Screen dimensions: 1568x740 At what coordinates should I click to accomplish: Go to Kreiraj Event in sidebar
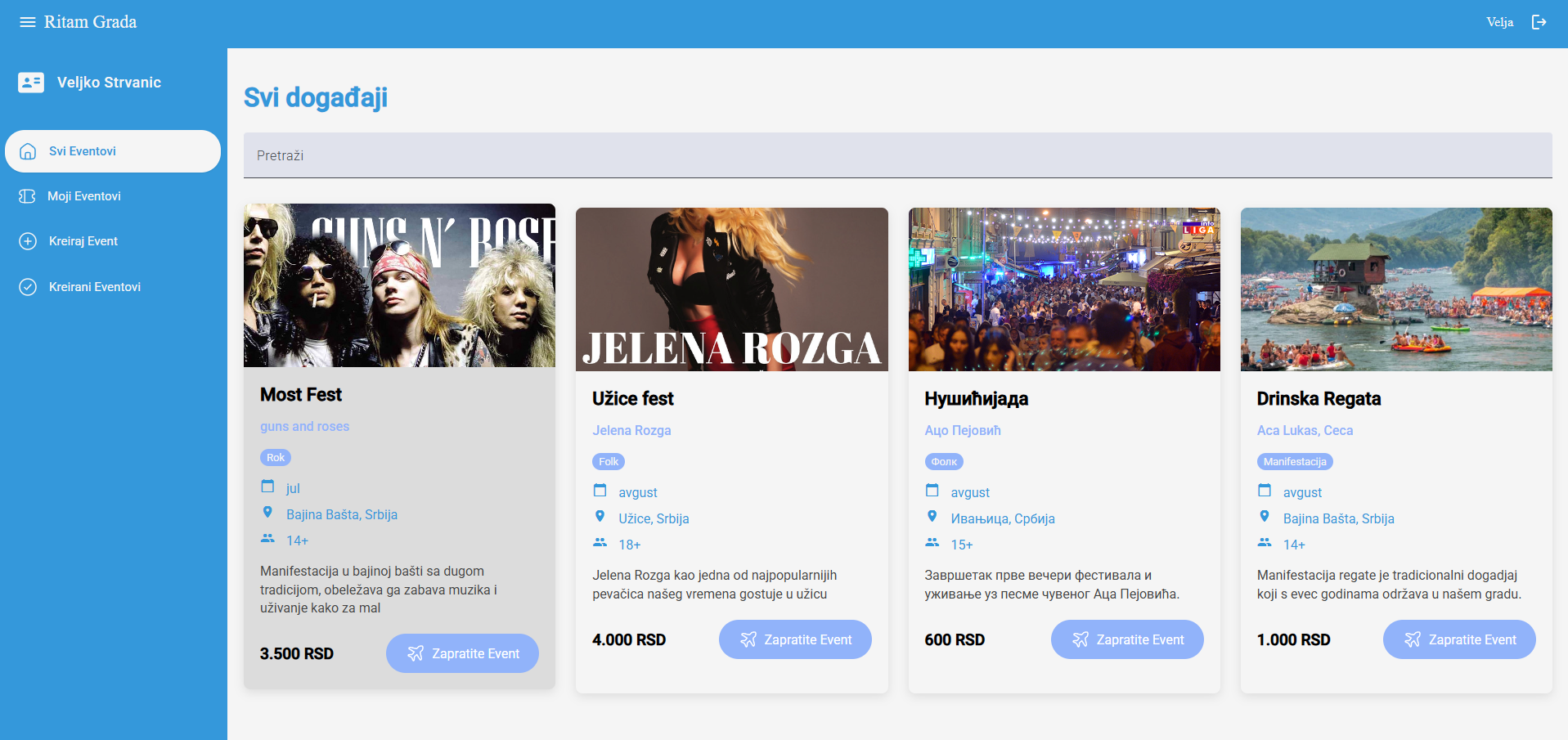(x=113, y=241)
